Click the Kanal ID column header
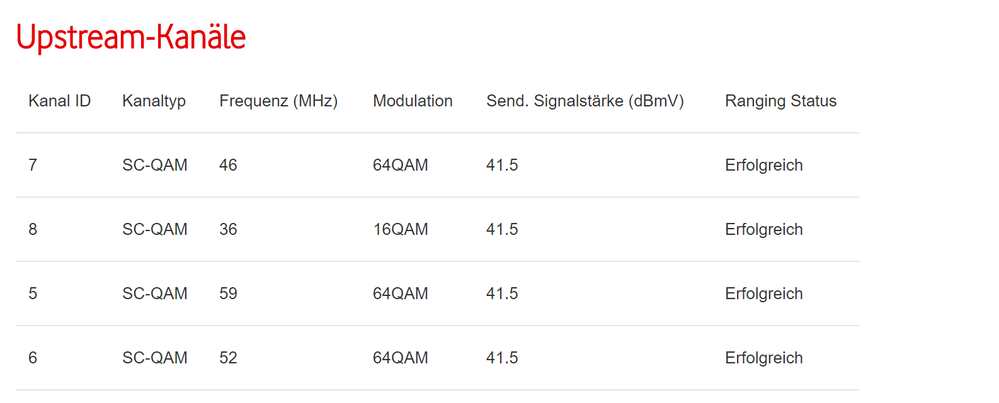999x403 pixels. click(60, 101)
